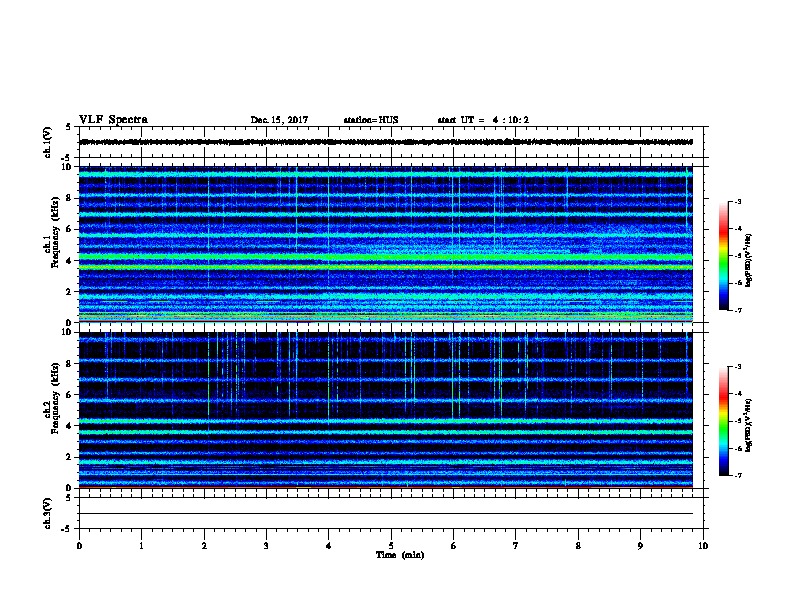This screenshot has width=792, height=612.
Task: Click the "-7" label on ch.2 colorbar
Action: click(737, 476)
